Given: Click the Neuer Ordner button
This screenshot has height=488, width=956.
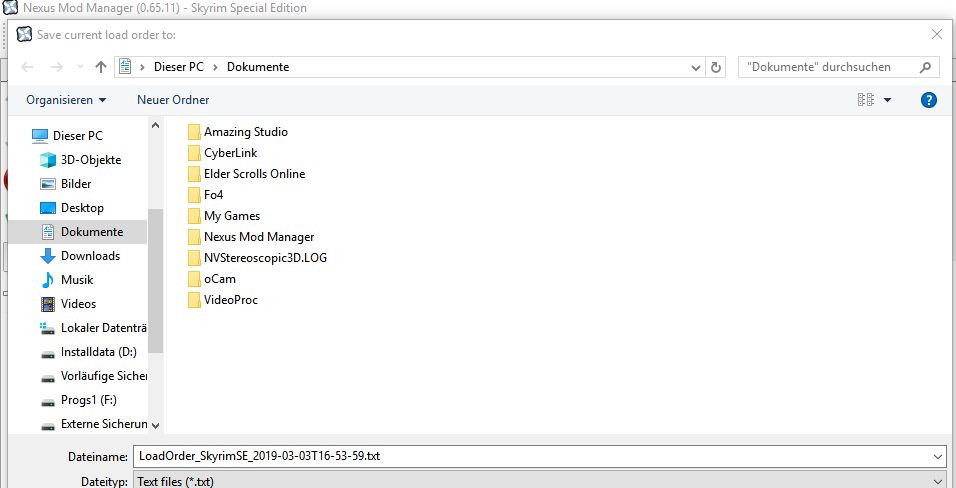Looking at the screenshot, I should coord(173,100).
